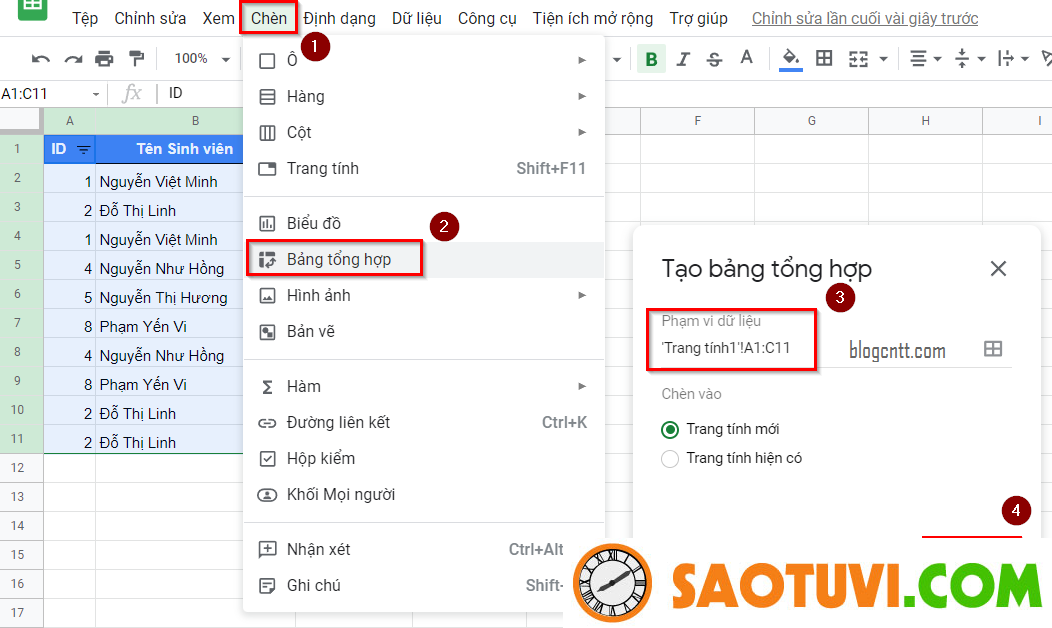Open 'Chỉnh sửa lần cuối' history link
Viewport: 1052px width, 628px height.
pyautogui.click(x=864, y=19)
